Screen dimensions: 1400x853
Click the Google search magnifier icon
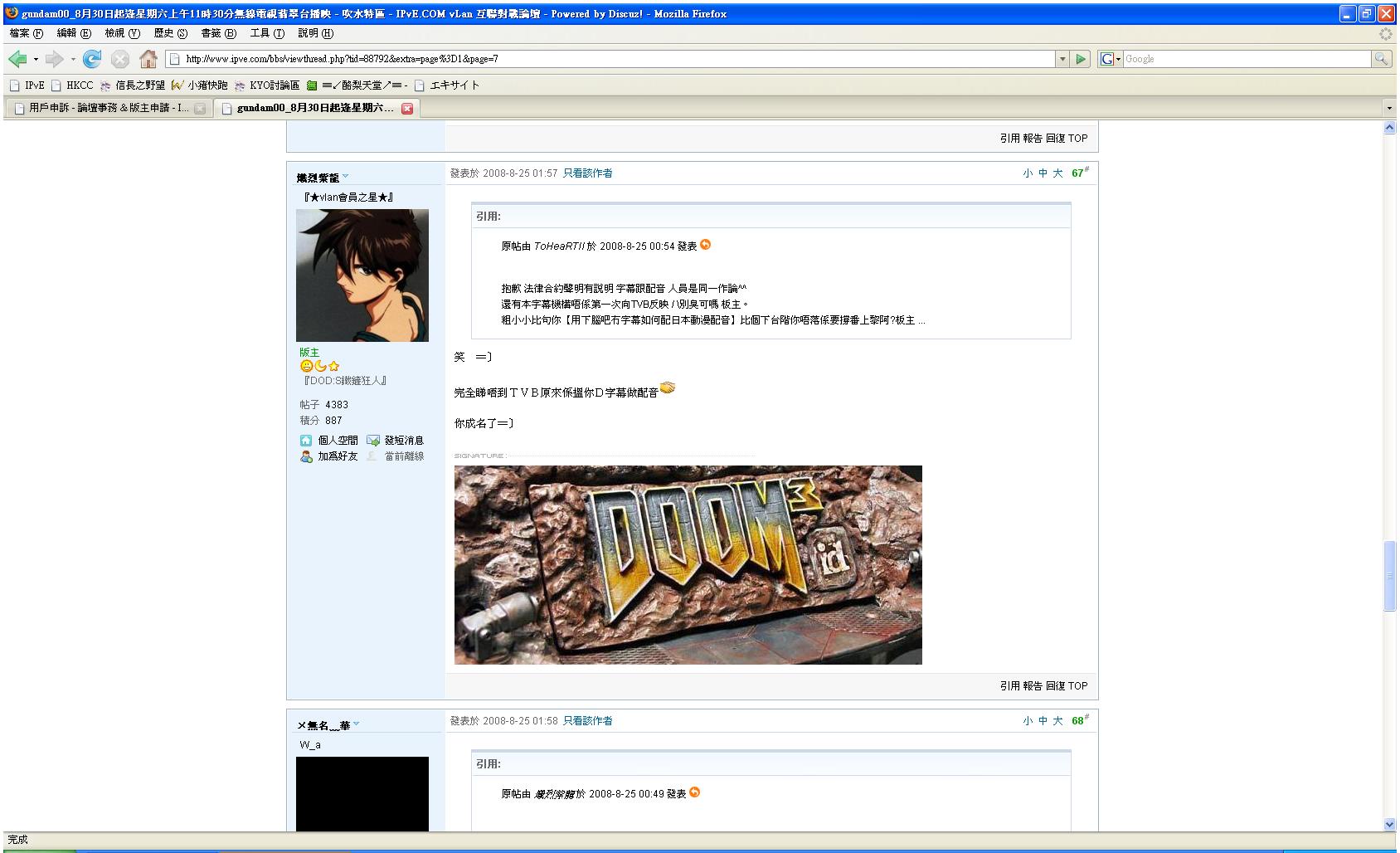(1380, 59)
